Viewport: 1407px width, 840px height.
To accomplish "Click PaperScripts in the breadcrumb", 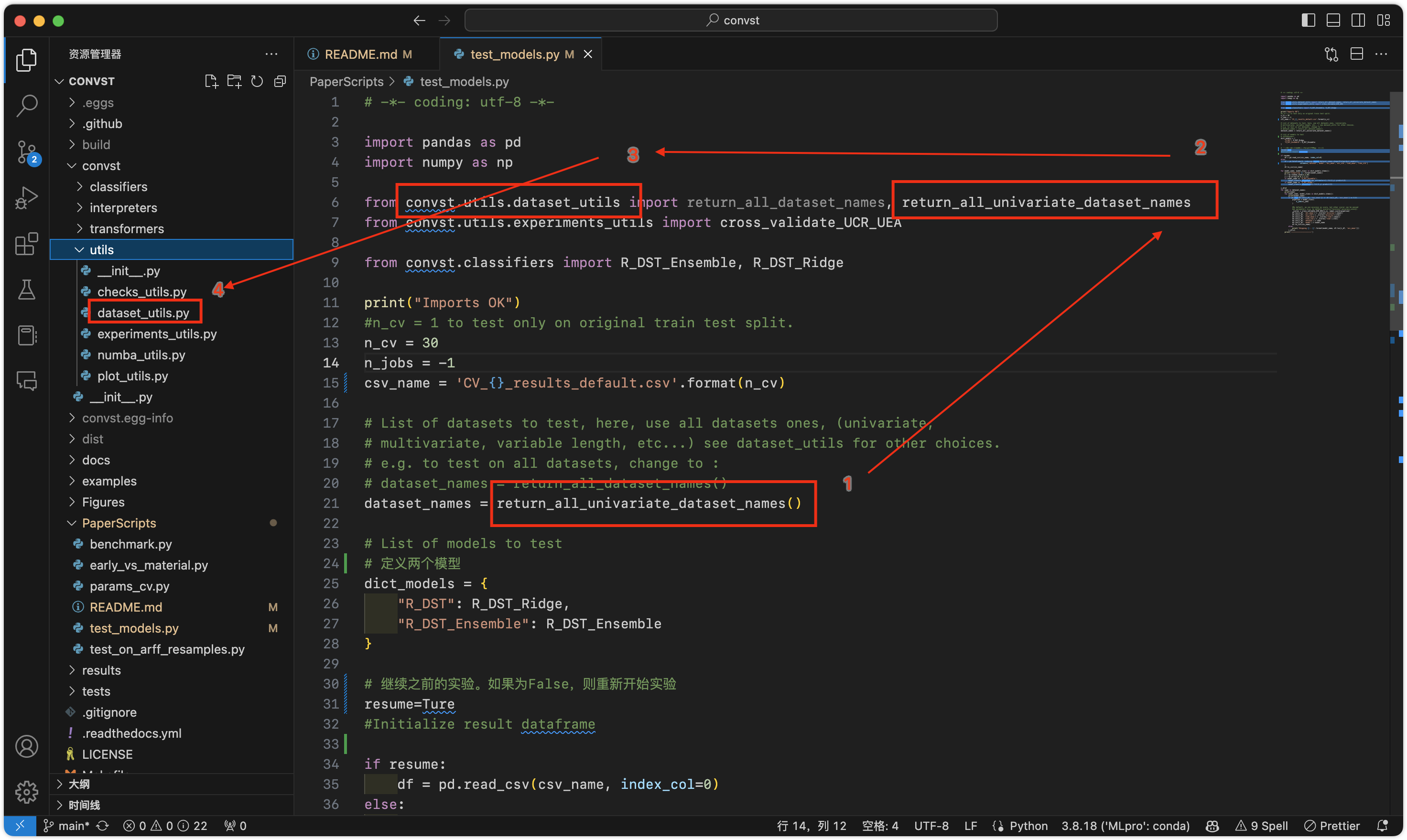I will [x=346, y=82].
